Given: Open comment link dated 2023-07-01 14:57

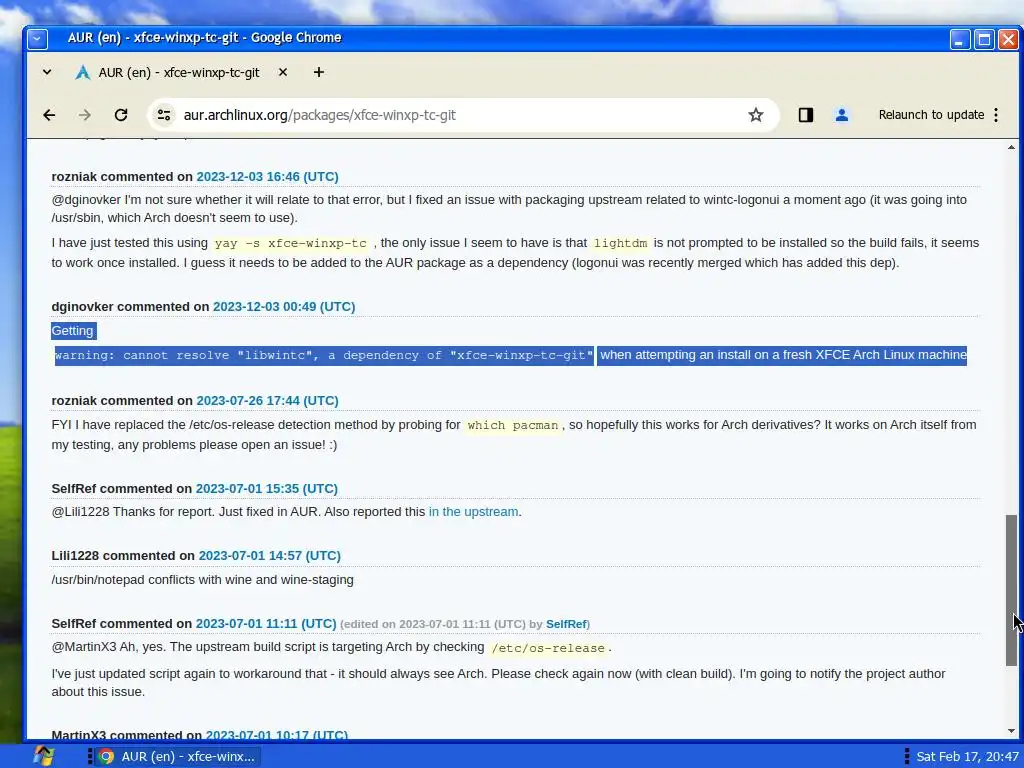Looking at the screenshot, I should [270, 556].
